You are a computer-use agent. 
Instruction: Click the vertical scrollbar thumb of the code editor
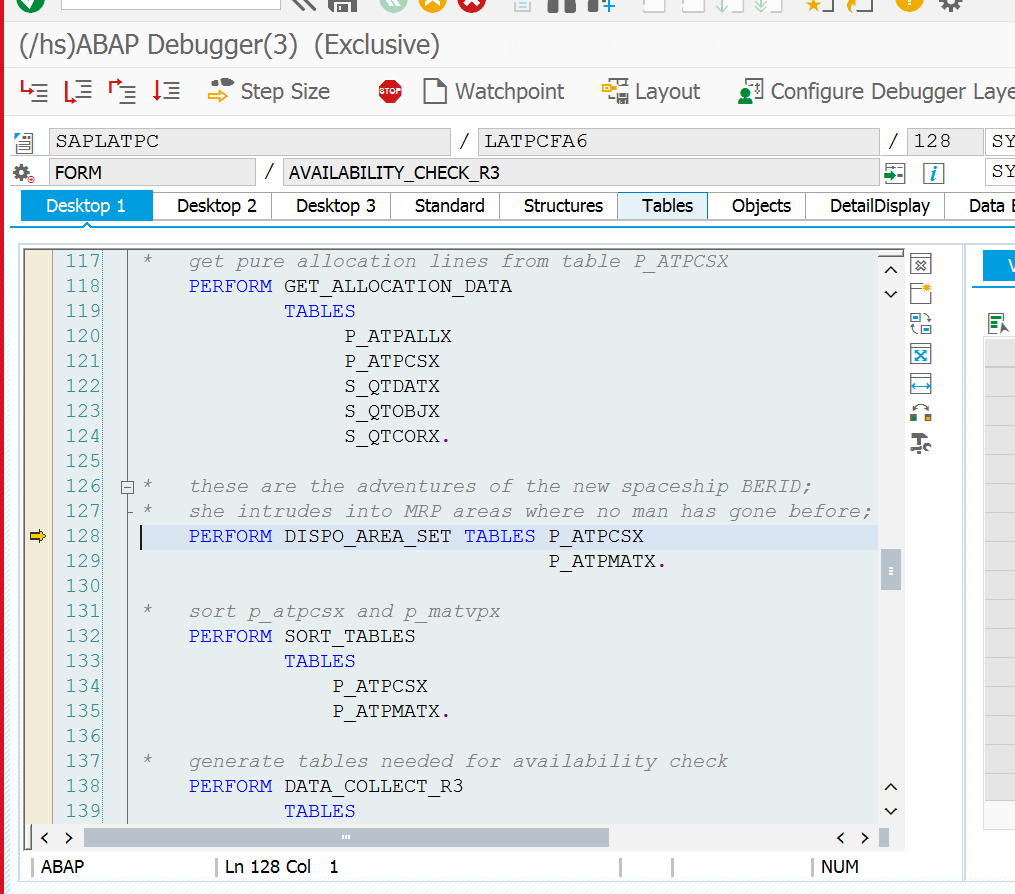891,570
